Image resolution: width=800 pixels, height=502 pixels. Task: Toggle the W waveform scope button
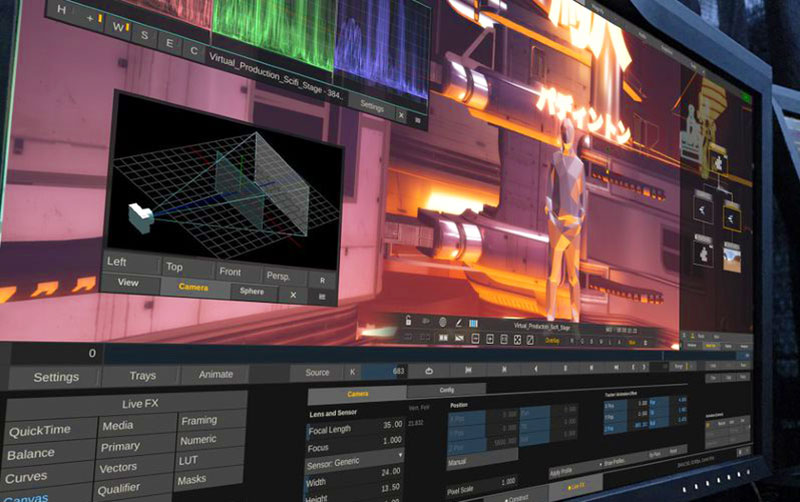tap(119, 27)
